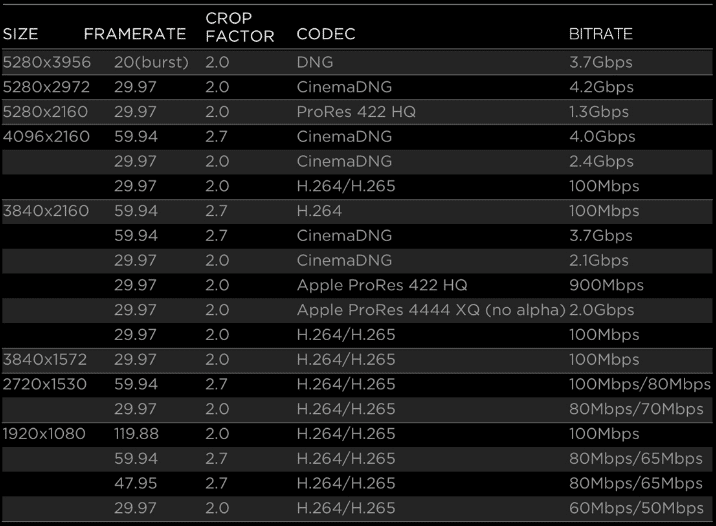
Task: Select the 5280x3956 size cell
Action: click(47, 62)
